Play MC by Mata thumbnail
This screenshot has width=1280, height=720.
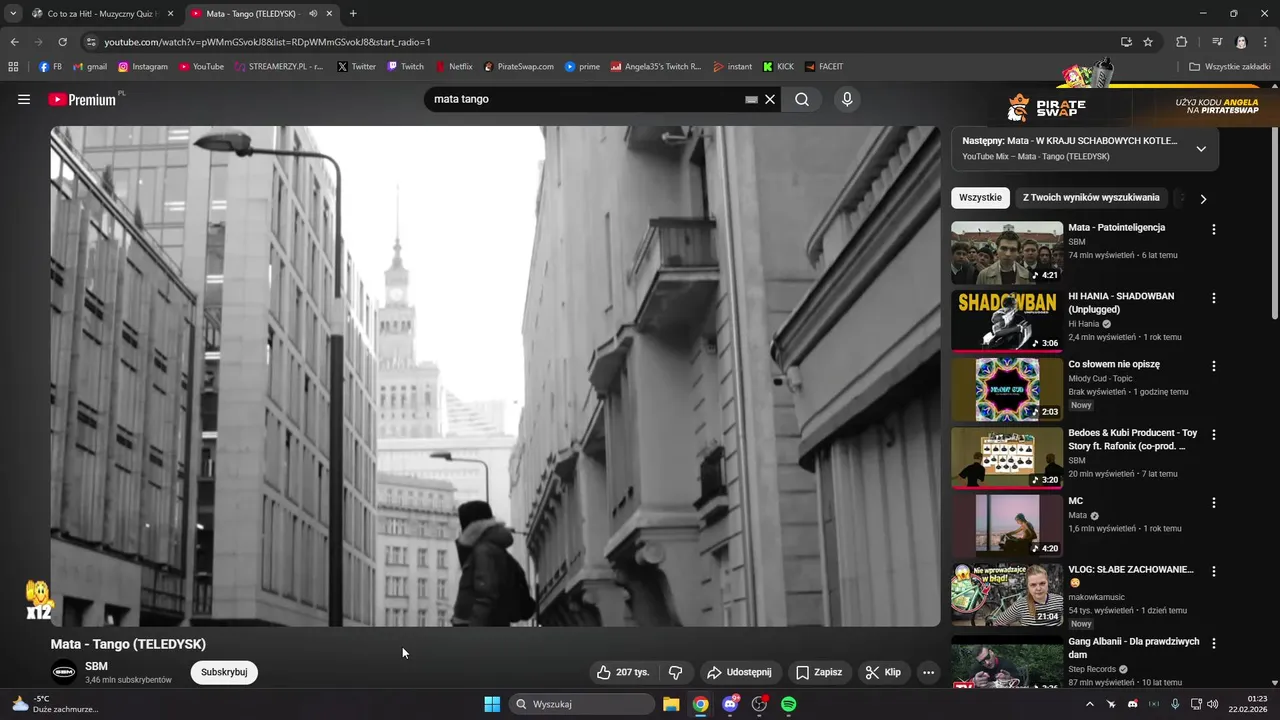pyautogui.click(x=1007, y=526)
